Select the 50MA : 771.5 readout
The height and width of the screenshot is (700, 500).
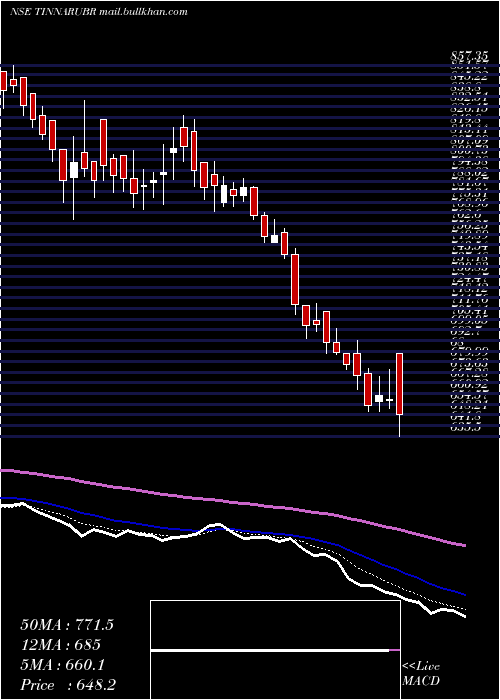pos(67,625)
